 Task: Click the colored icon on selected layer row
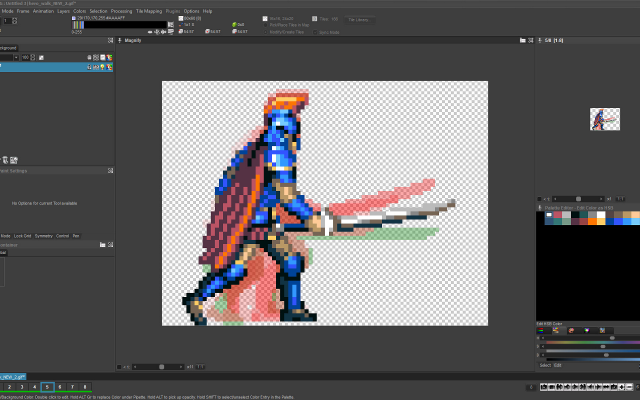[x=109, y=67]
